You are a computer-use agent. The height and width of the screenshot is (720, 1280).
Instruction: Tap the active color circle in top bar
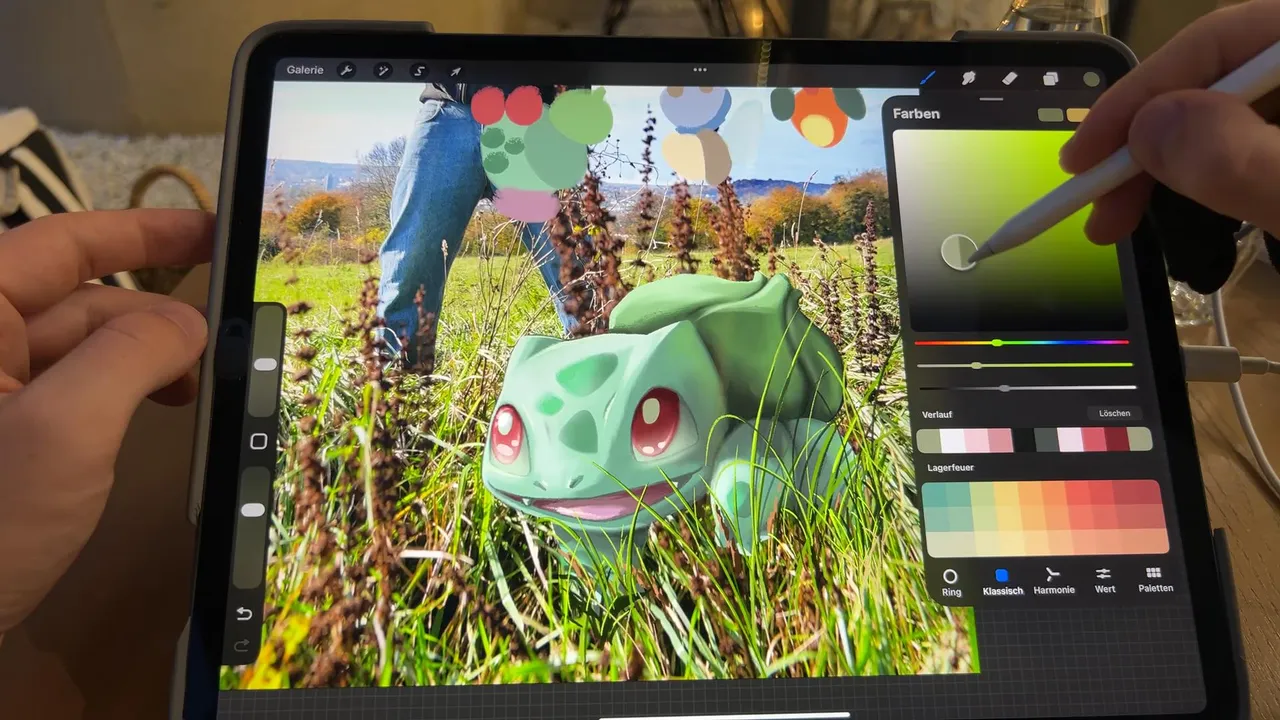(x=1091, y=79)
